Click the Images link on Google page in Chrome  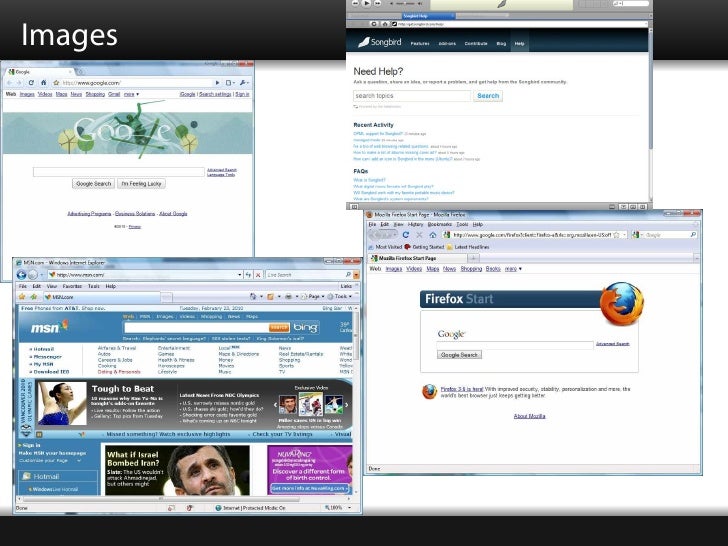click(x=27, y=94)
